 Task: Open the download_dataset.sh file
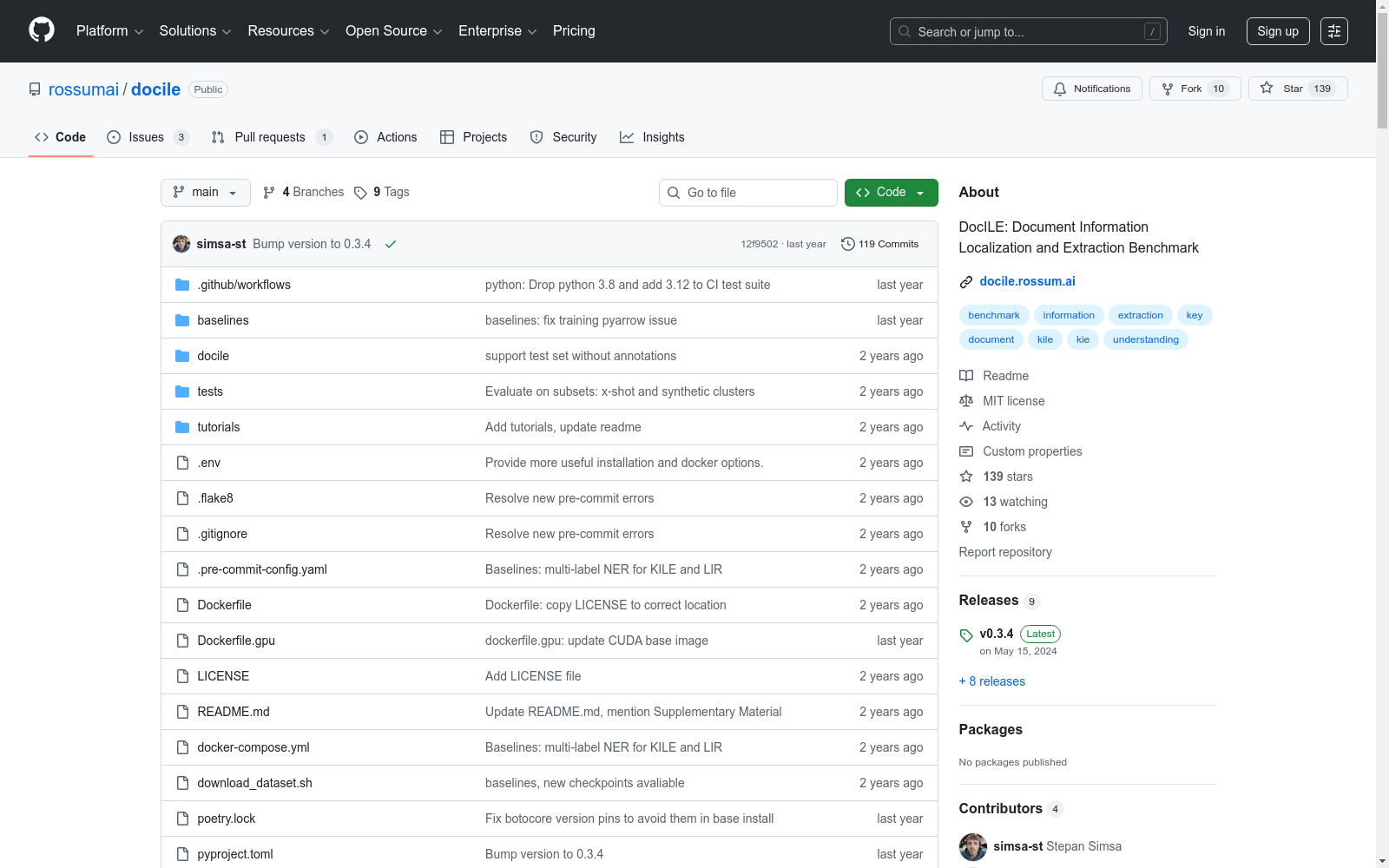click(254, 783)
